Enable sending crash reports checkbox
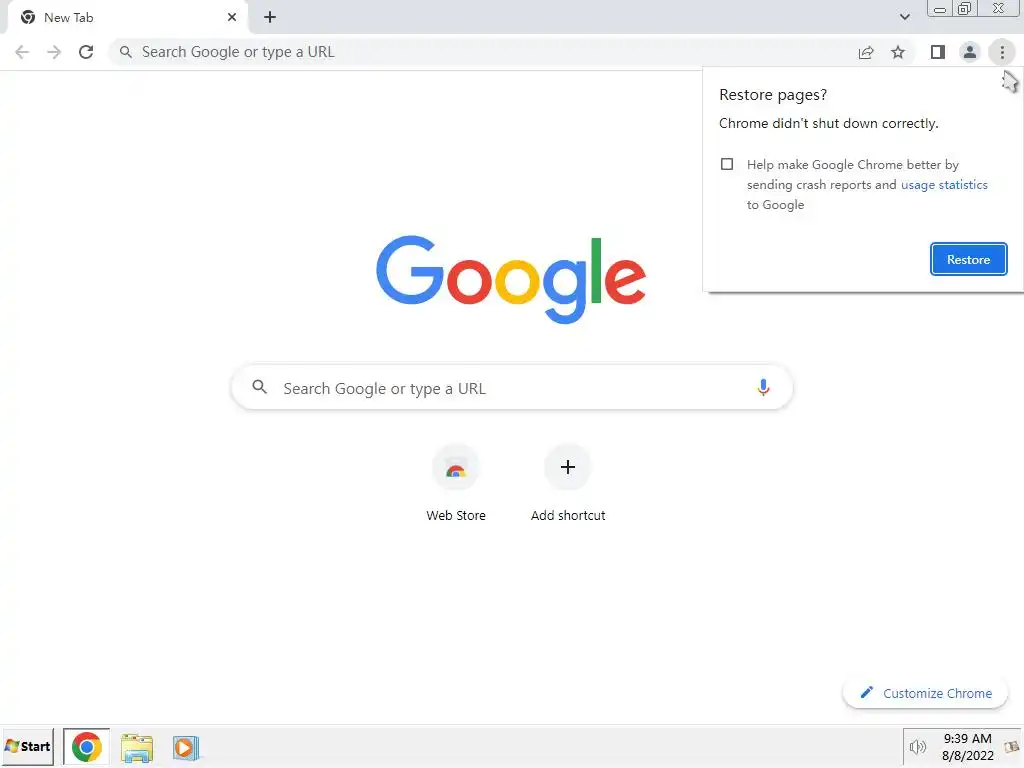The image size is (1024, 768). [727, 164]
